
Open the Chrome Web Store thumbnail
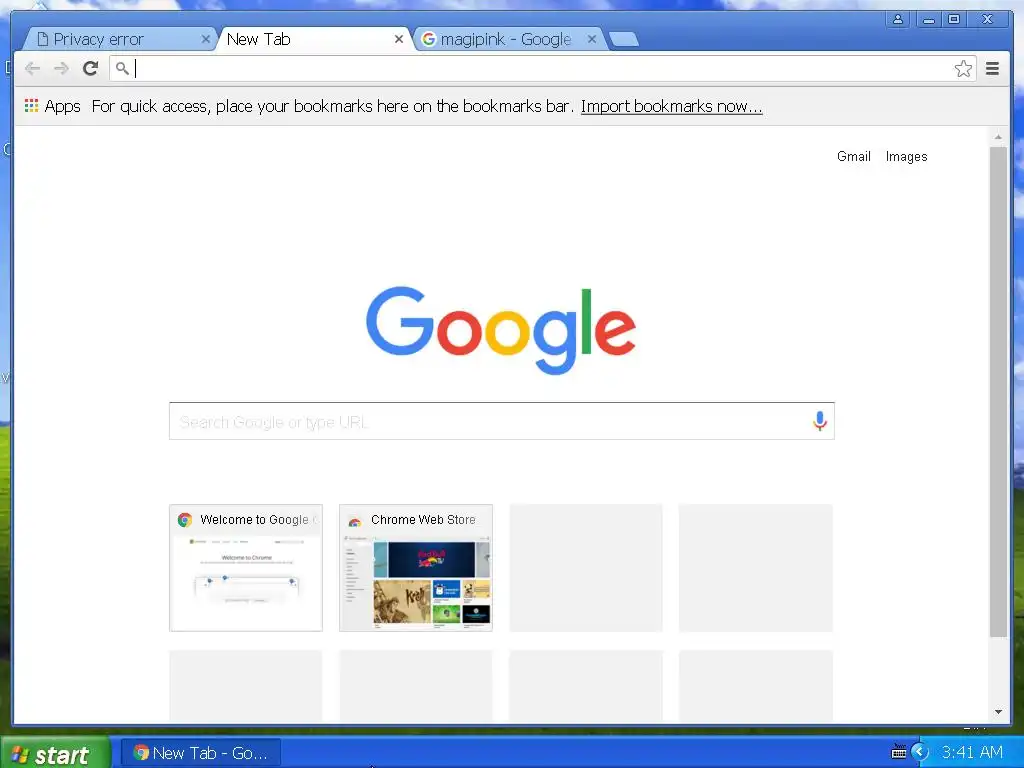pos(416,568)
